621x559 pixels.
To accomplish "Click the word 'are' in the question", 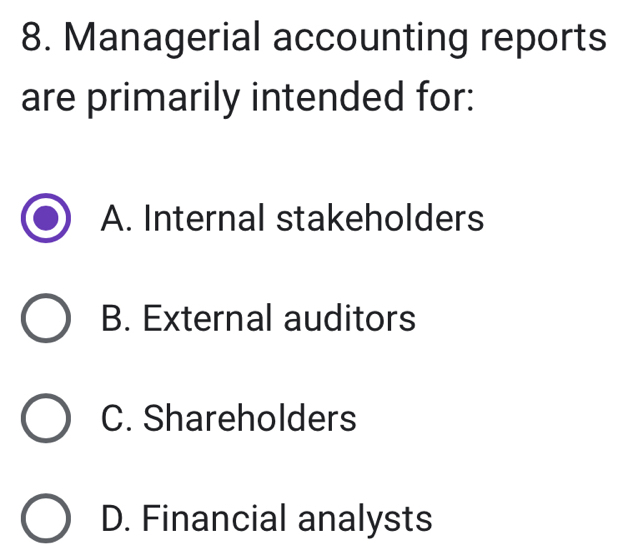I will (49, 100).
